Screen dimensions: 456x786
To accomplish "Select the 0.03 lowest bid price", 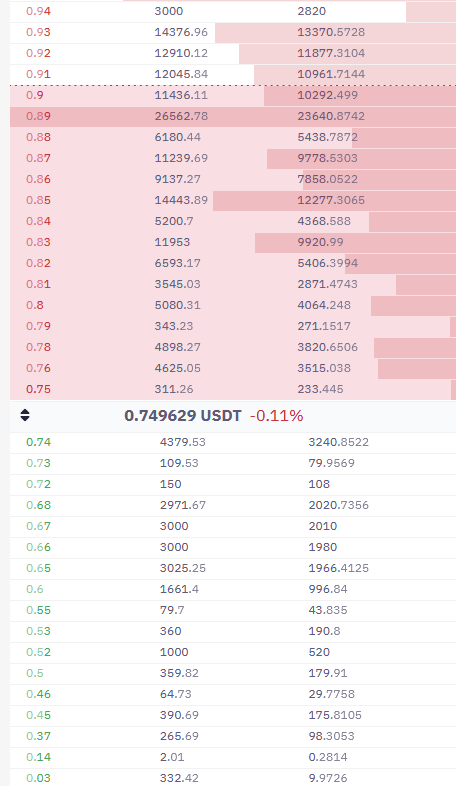I will (x=39, y=778).
